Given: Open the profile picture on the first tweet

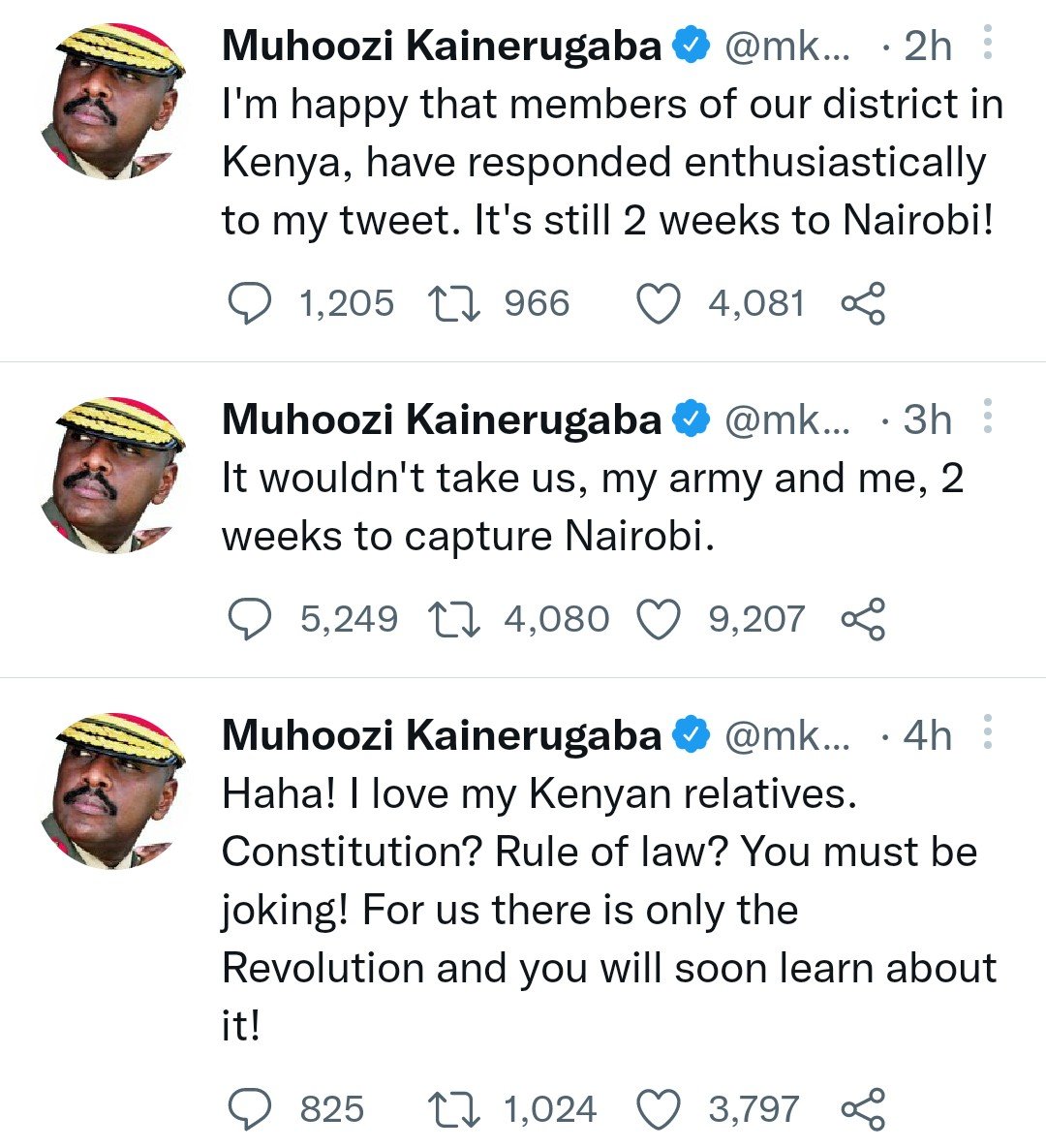Looking at the screenshot, I should pos(113,101).
